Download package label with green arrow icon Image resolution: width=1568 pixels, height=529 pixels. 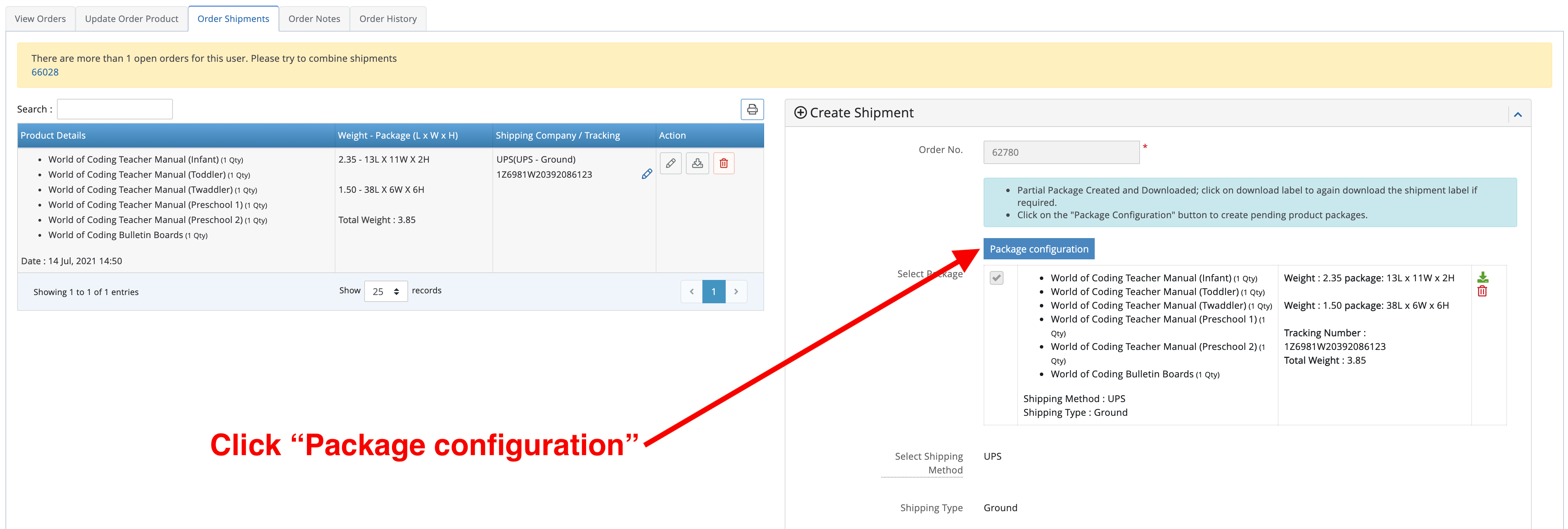pyautogui.click(x=1482, y=277)
